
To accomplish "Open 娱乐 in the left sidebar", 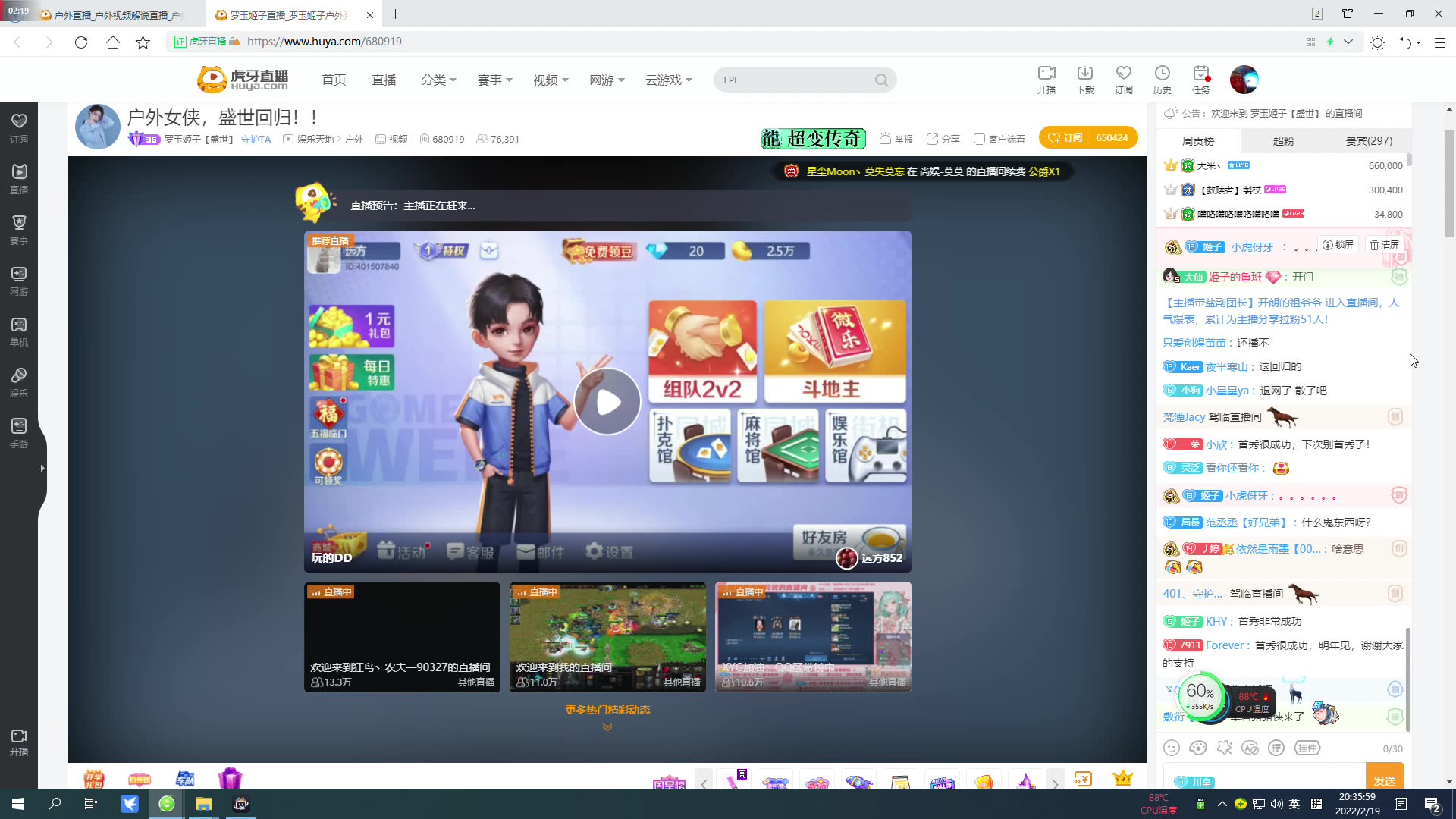I will (19, 382).
